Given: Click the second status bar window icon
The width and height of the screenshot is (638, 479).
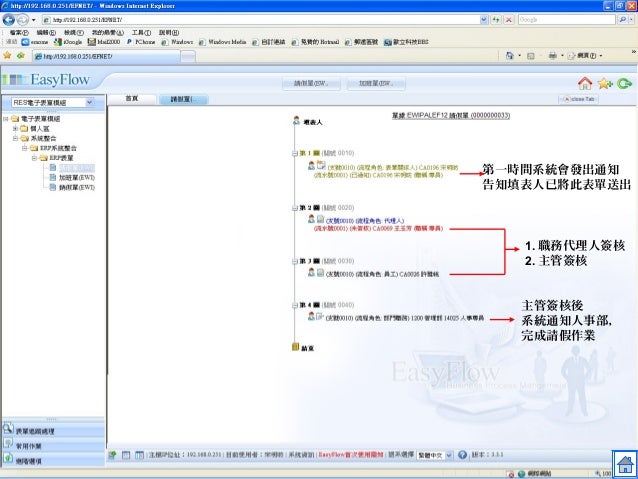Looking at the screenshot, I should click(x=126, y=455).
